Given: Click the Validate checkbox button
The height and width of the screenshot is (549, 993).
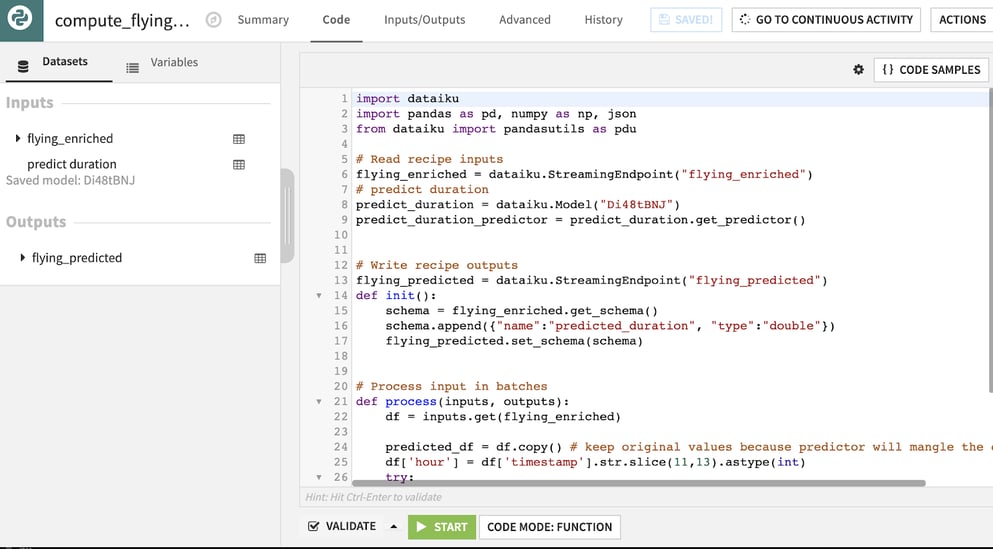Looking at the screenshot, I should (x=342, y=526).
